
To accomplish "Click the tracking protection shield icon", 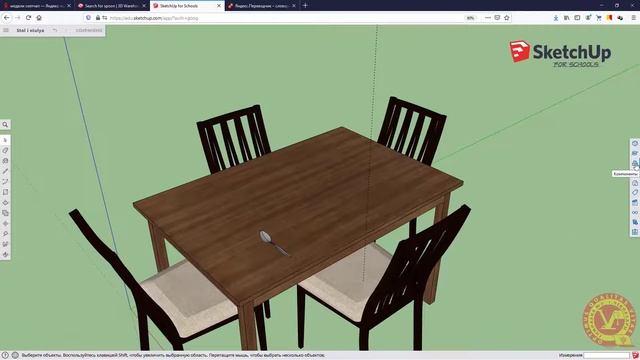I will coord(88,18).
